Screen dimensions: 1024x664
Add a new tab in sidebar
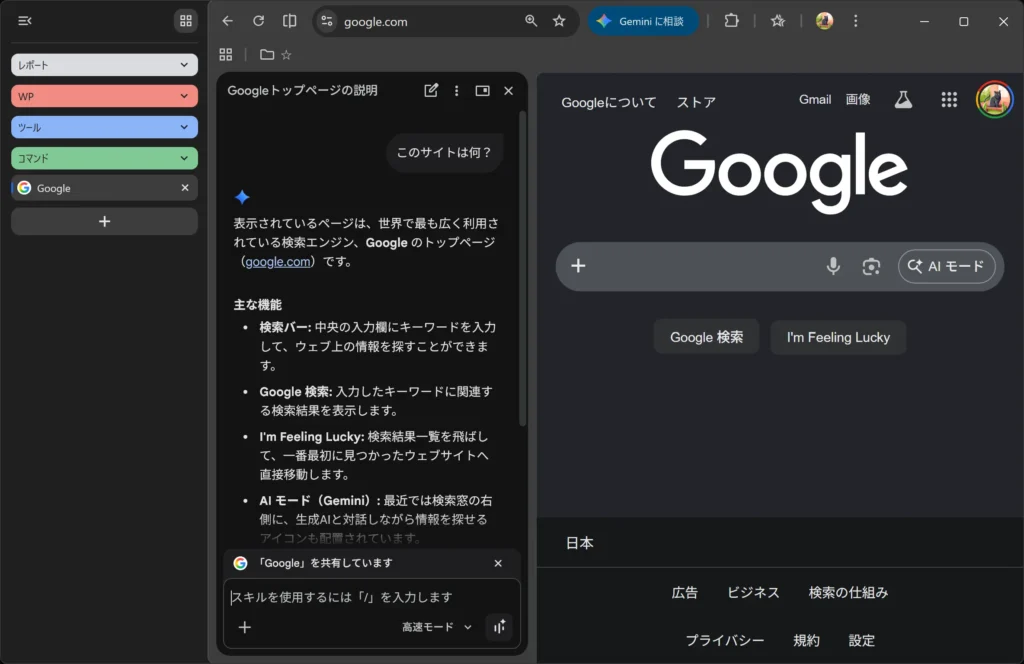click(104, 221)
